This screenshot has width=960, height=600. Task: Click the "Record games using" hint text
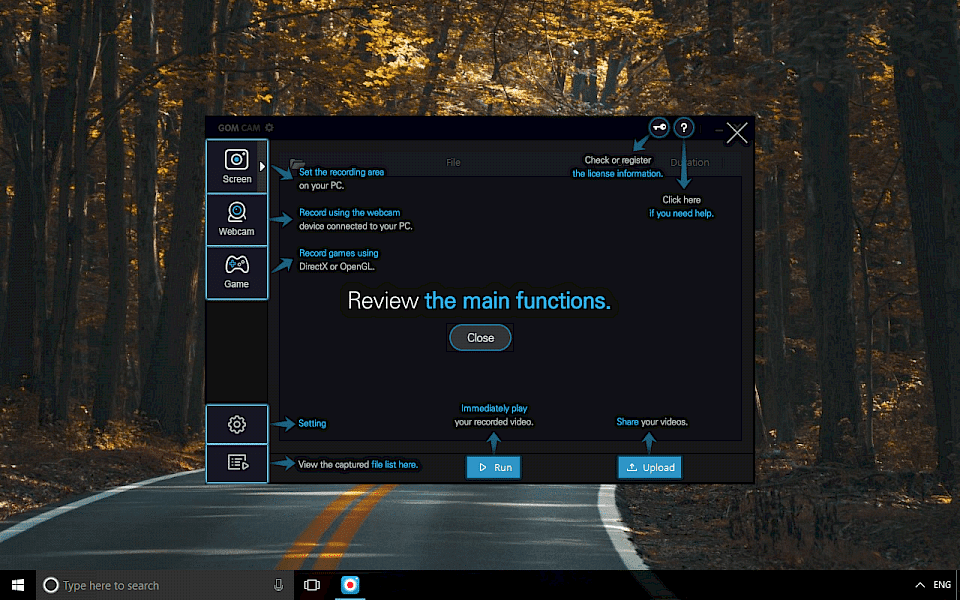pos(339,253)
